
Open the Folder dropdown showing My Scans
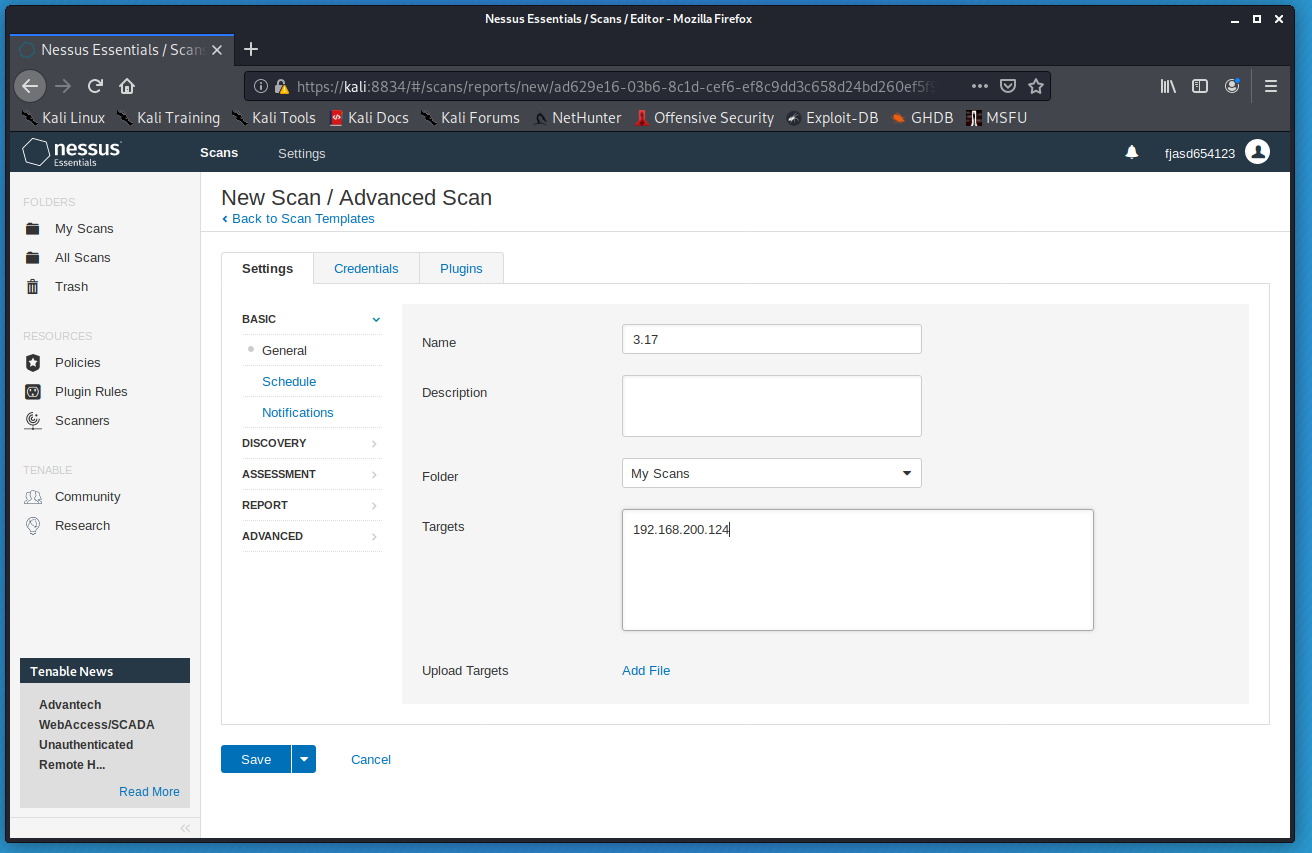click(x=772, y=473)
